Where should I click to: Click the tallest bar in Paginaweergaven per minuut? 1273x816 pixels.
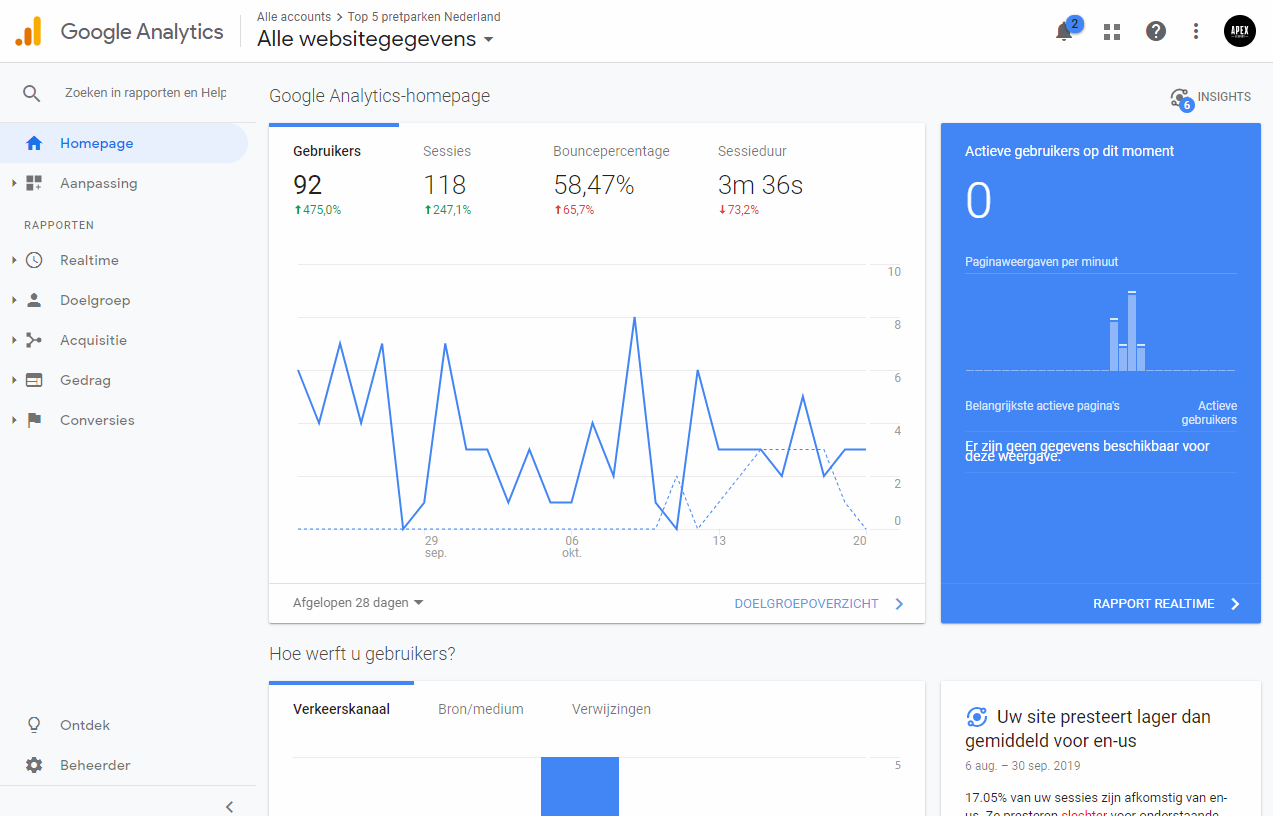point(1132,331)
